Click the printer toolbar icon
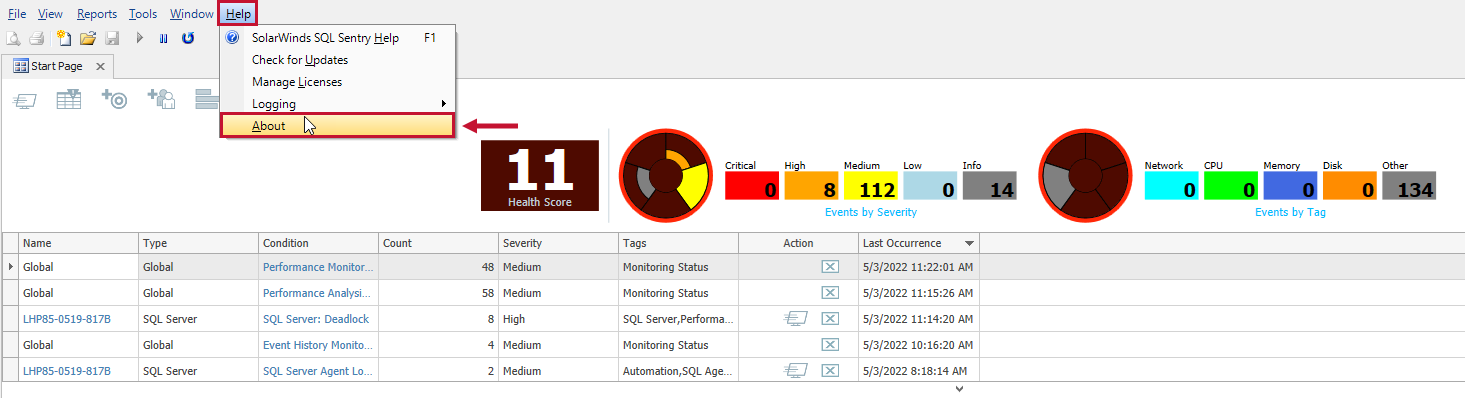This screenshot has width=1465, height=398. pos(37,38)
